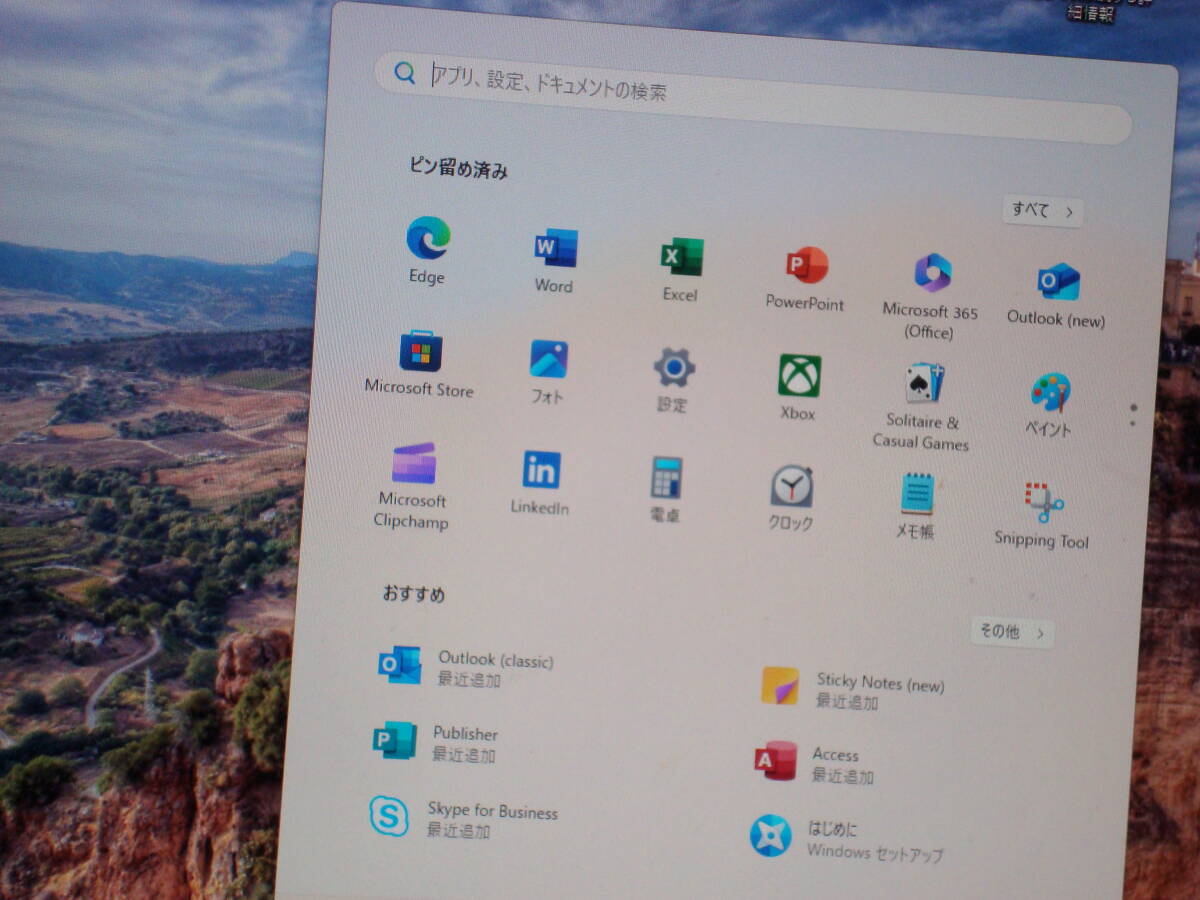Click the おすすめ heading text
This screenshot has height=900, width=1200.
[413, 593]
